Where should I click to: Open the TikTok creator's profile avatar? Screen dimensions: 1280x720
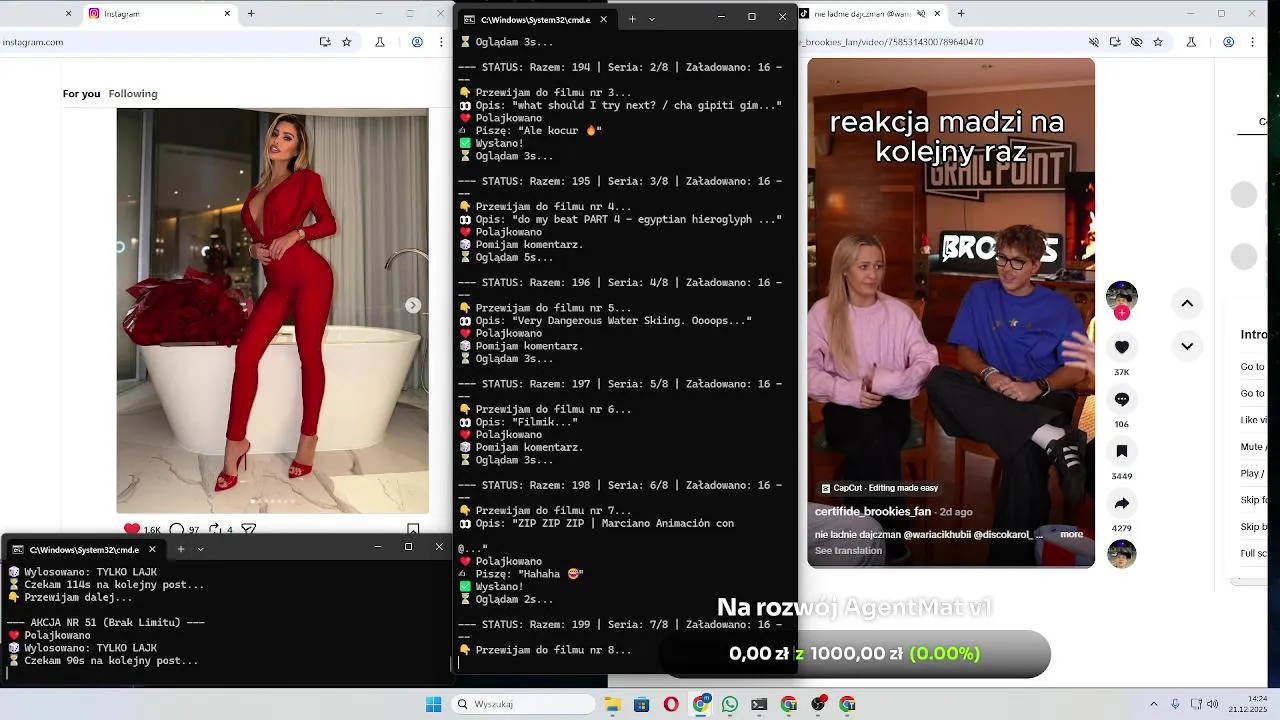pyautogui.click(x=1122, y=296)
